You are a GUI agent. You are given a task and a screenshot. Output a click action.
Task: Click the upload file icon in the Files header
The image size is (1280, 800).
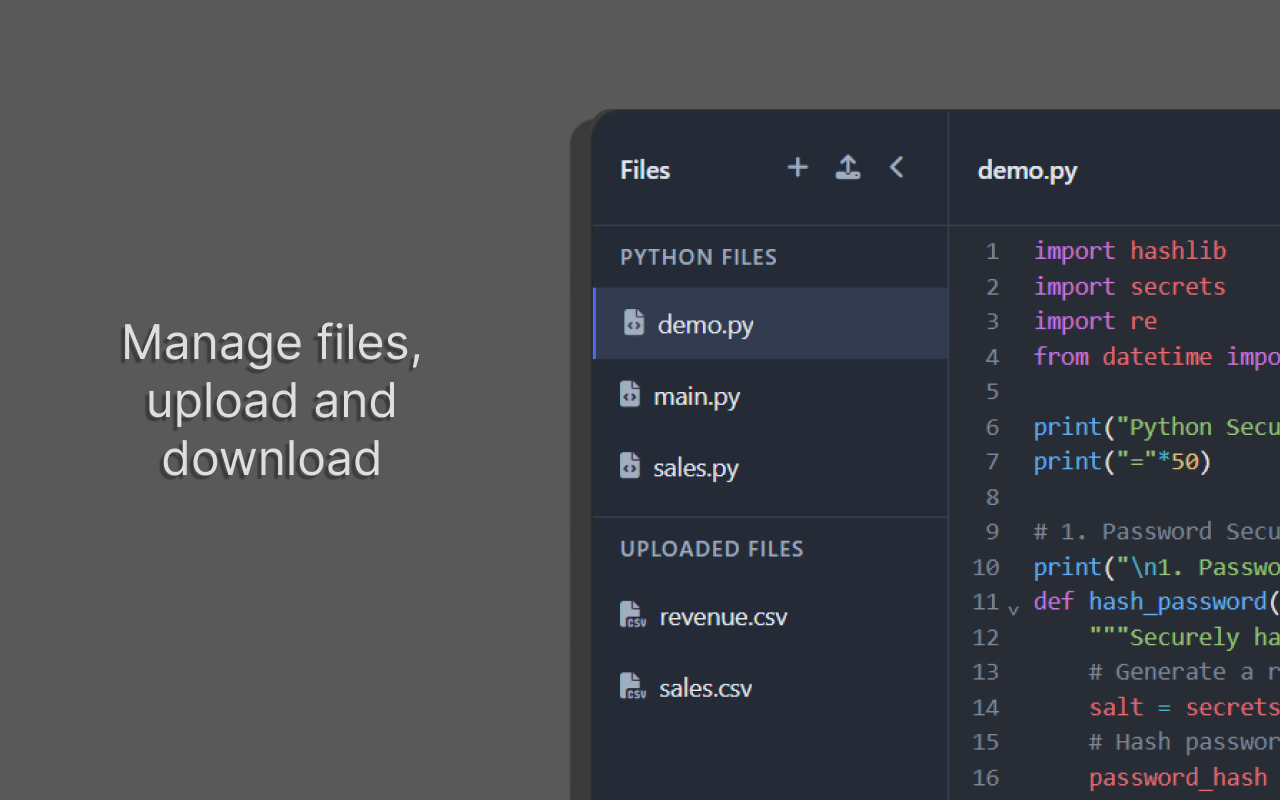(847, 168)
